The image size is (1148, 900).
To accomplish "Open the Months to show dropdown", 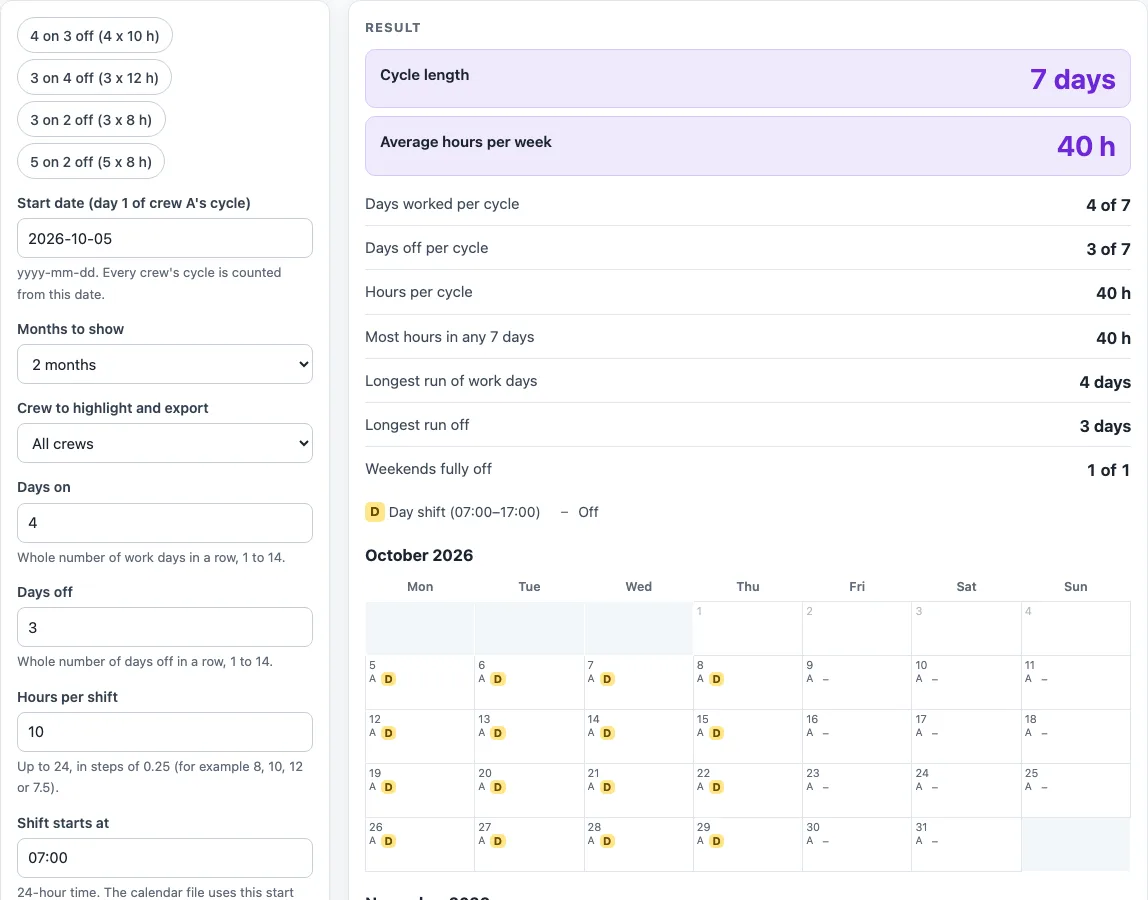I will point(165,364).
